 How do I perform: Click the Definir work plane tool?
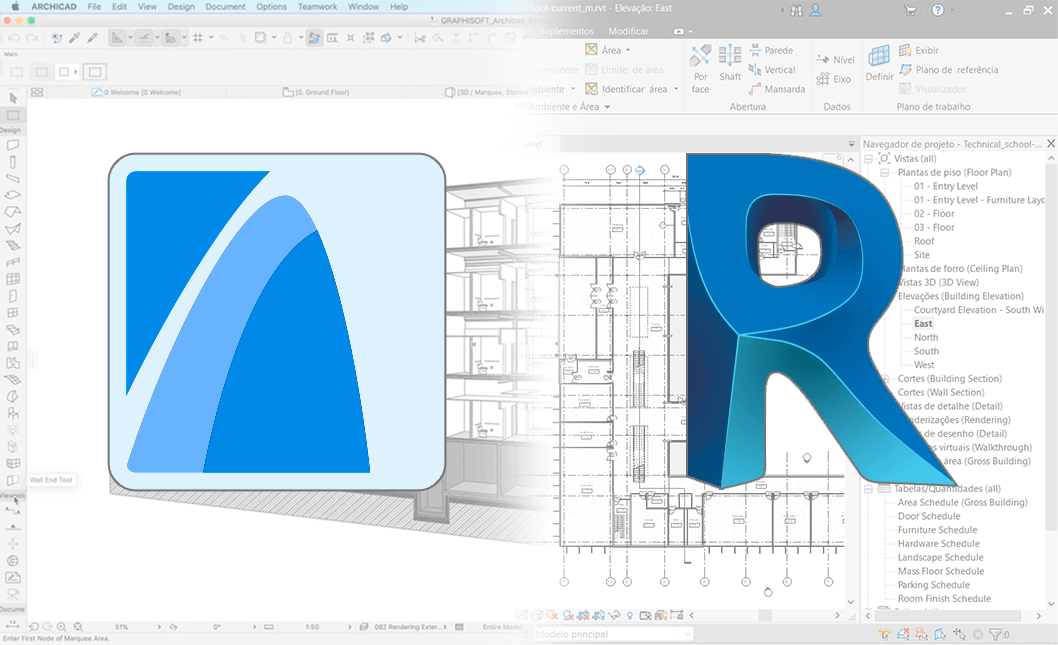tap(879, 63)
